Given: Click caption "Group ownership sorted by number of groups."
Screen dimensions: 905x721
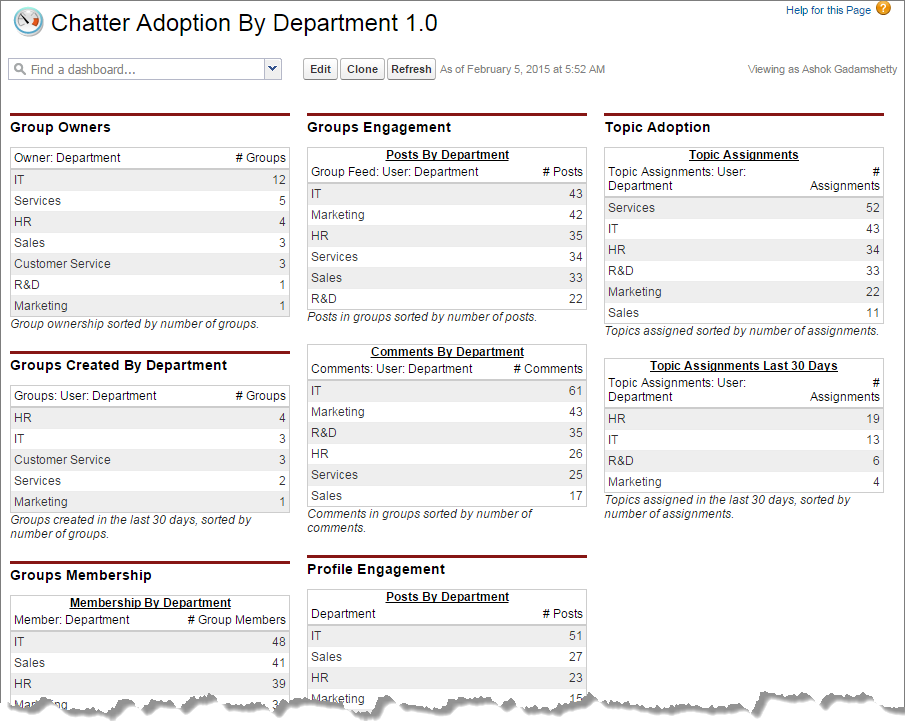Looking at the screenshot, I should 134,324.
